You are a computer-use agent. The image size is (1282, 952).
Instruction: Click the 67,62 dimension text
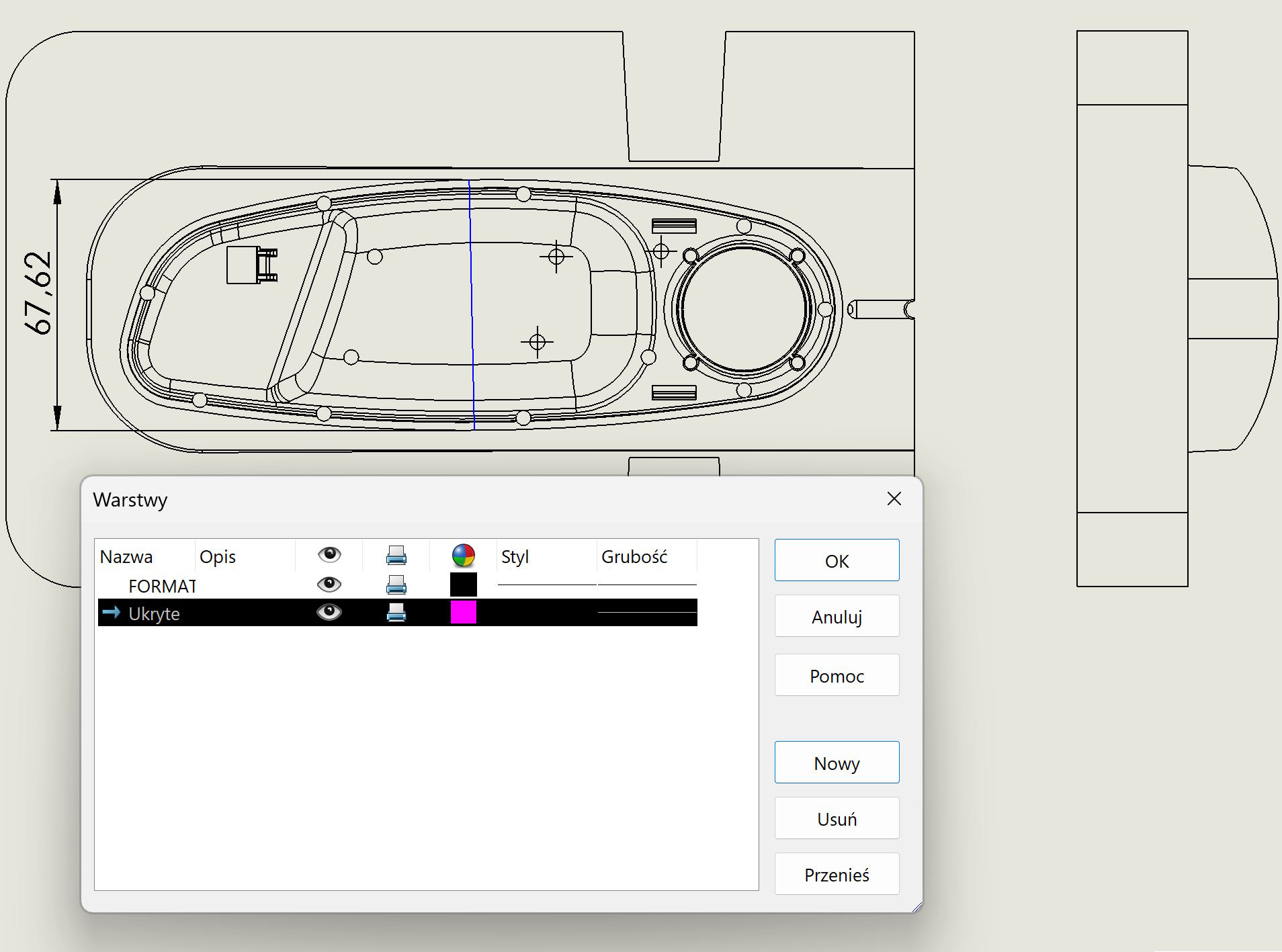point(38,293)
